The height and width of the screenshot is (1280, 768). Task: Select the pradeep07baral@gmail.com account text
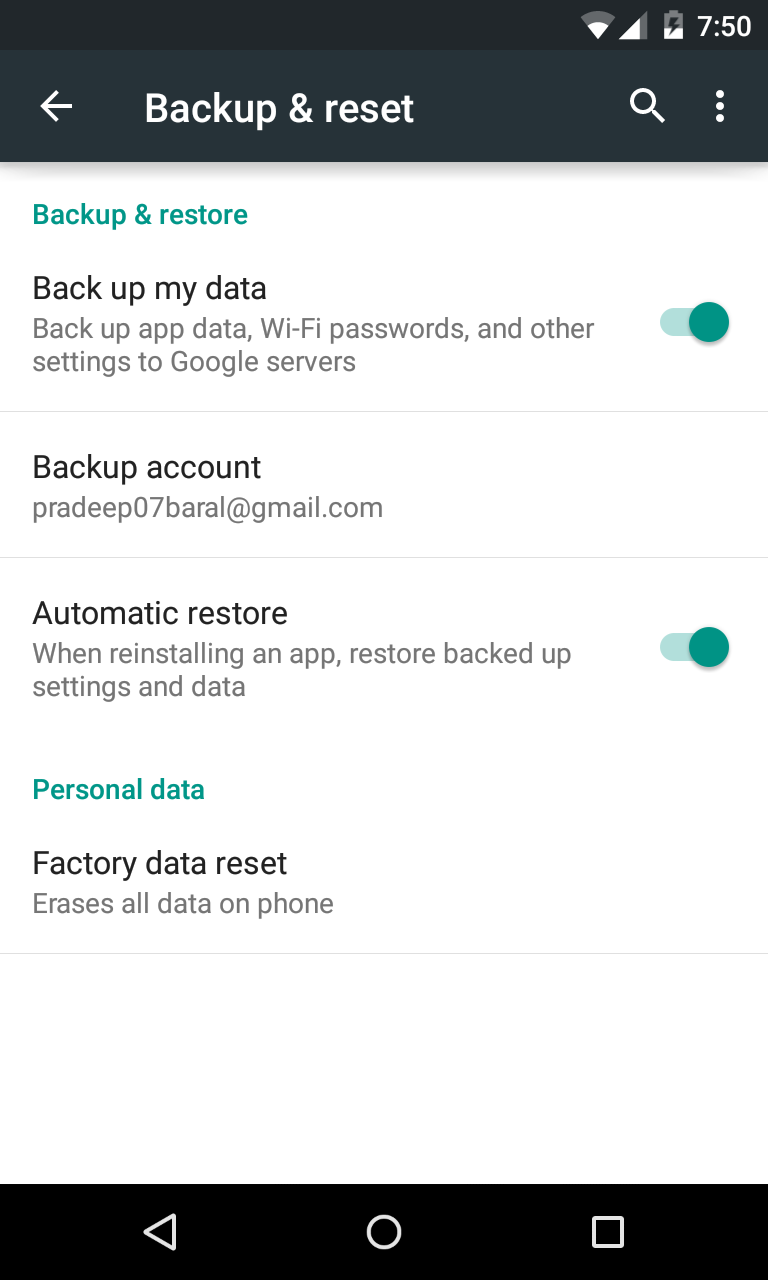(x=208, y=508)
